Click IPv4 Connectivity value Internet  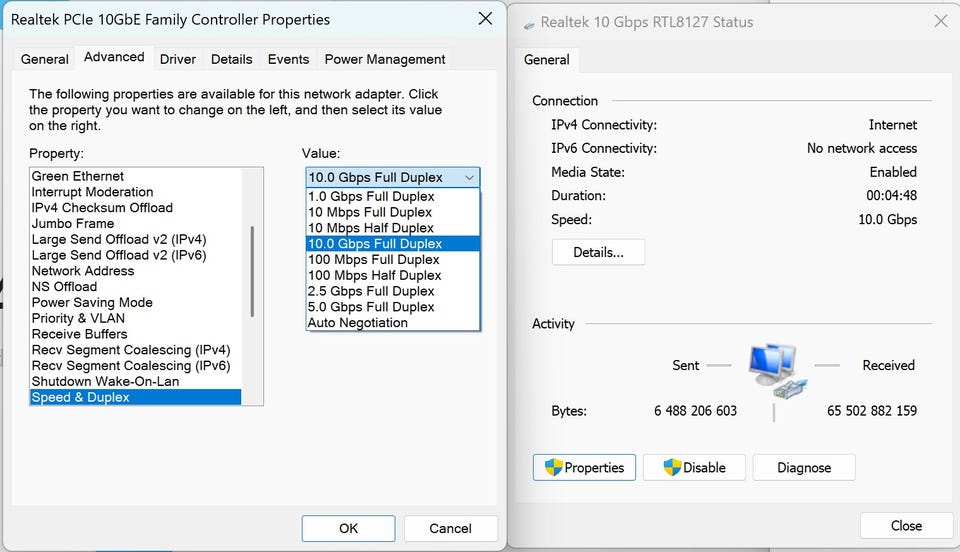coord(893,125)
